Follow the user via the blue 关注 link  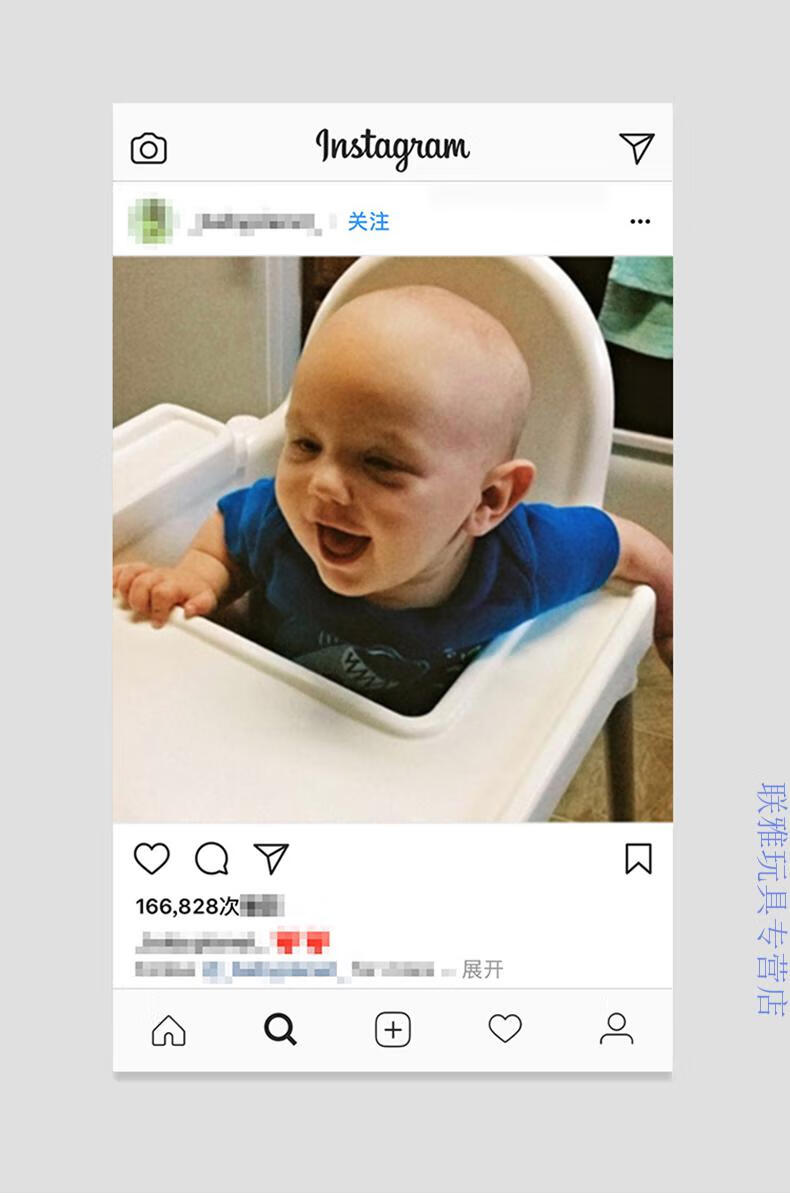coord(368,221)
